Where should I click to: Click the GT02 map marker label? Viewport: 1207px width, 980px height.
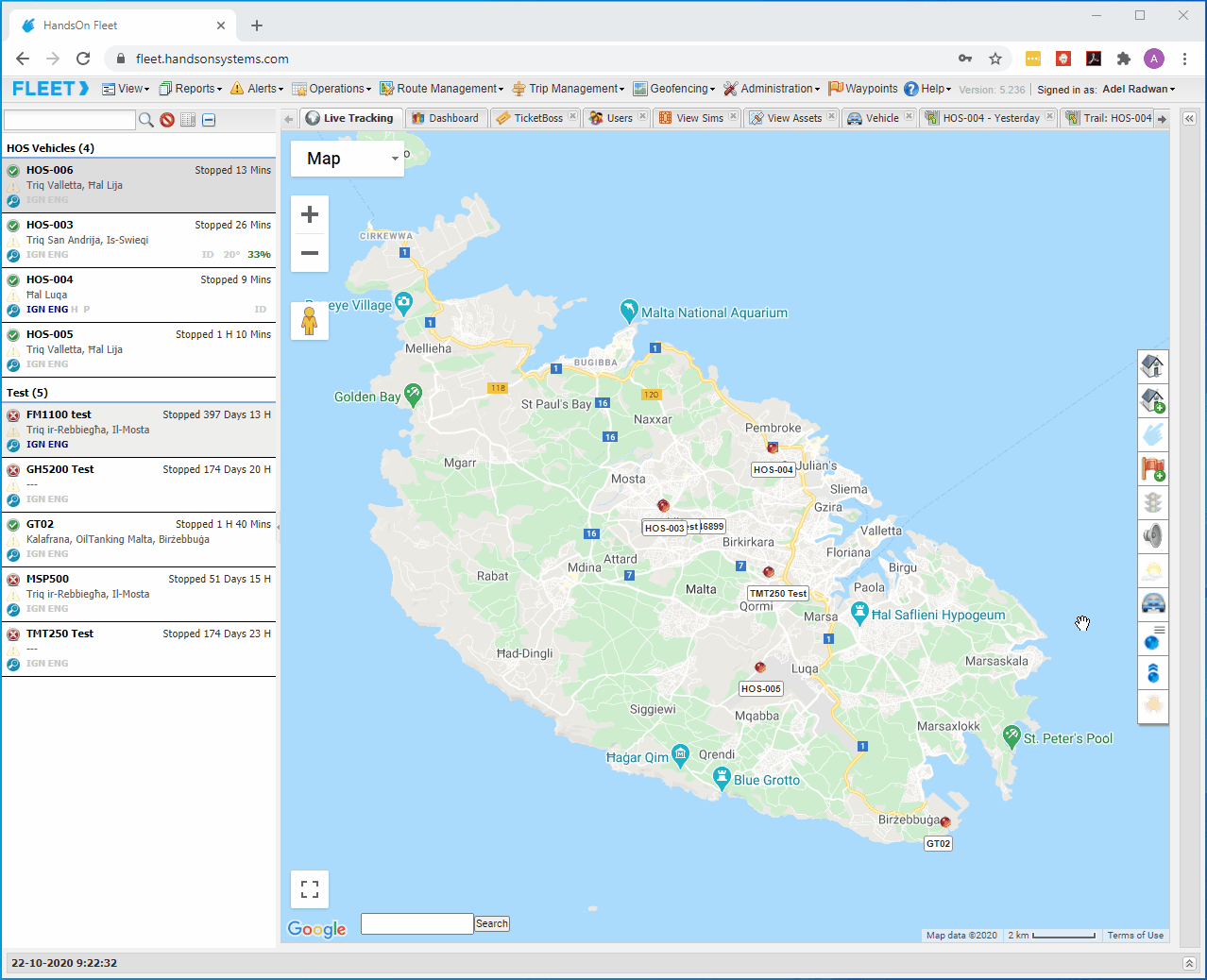pyautogui.click(x=939, y=844)
